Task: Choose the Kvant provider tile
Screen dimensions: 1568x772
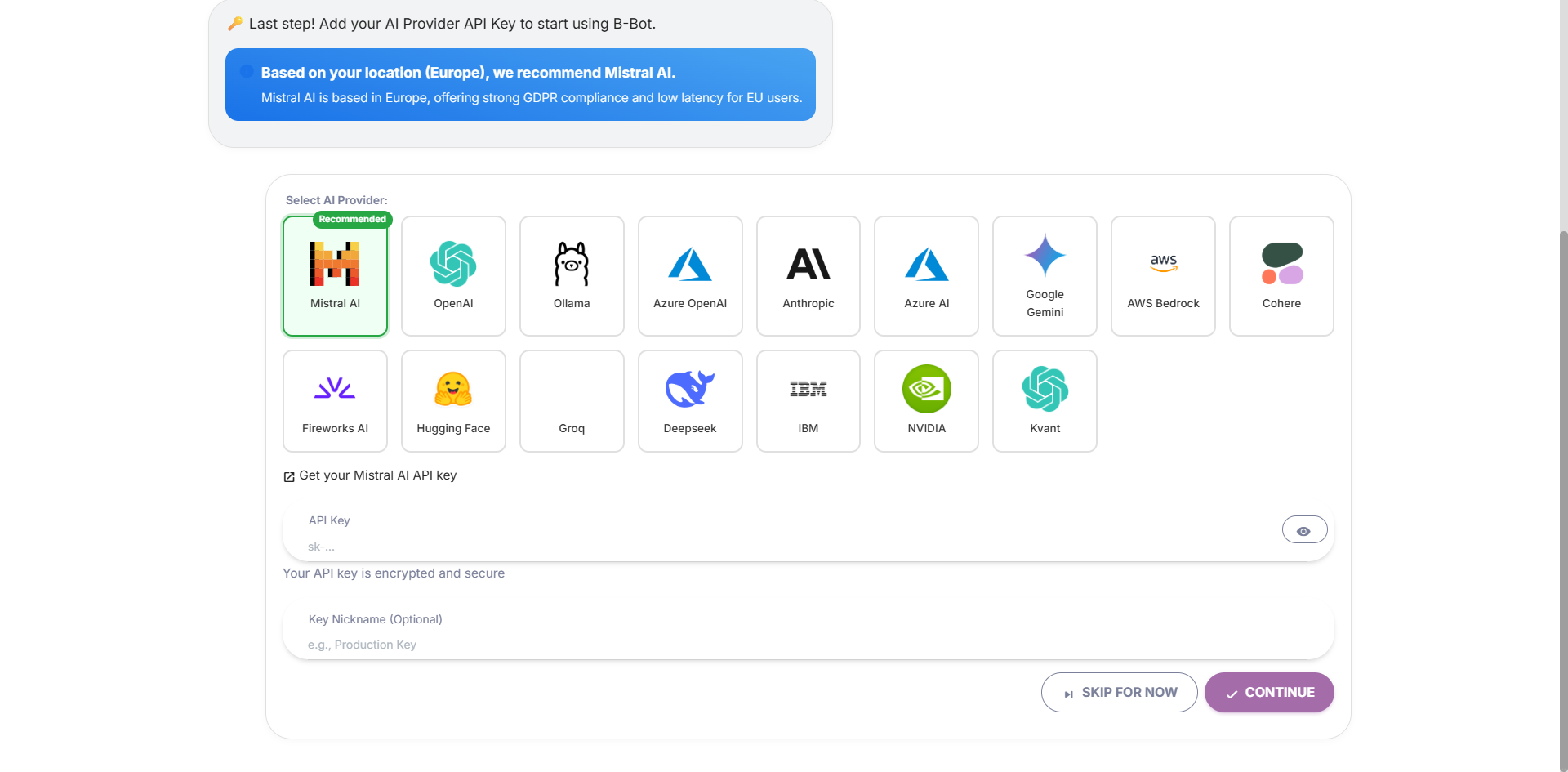Action: [1044, 400]
